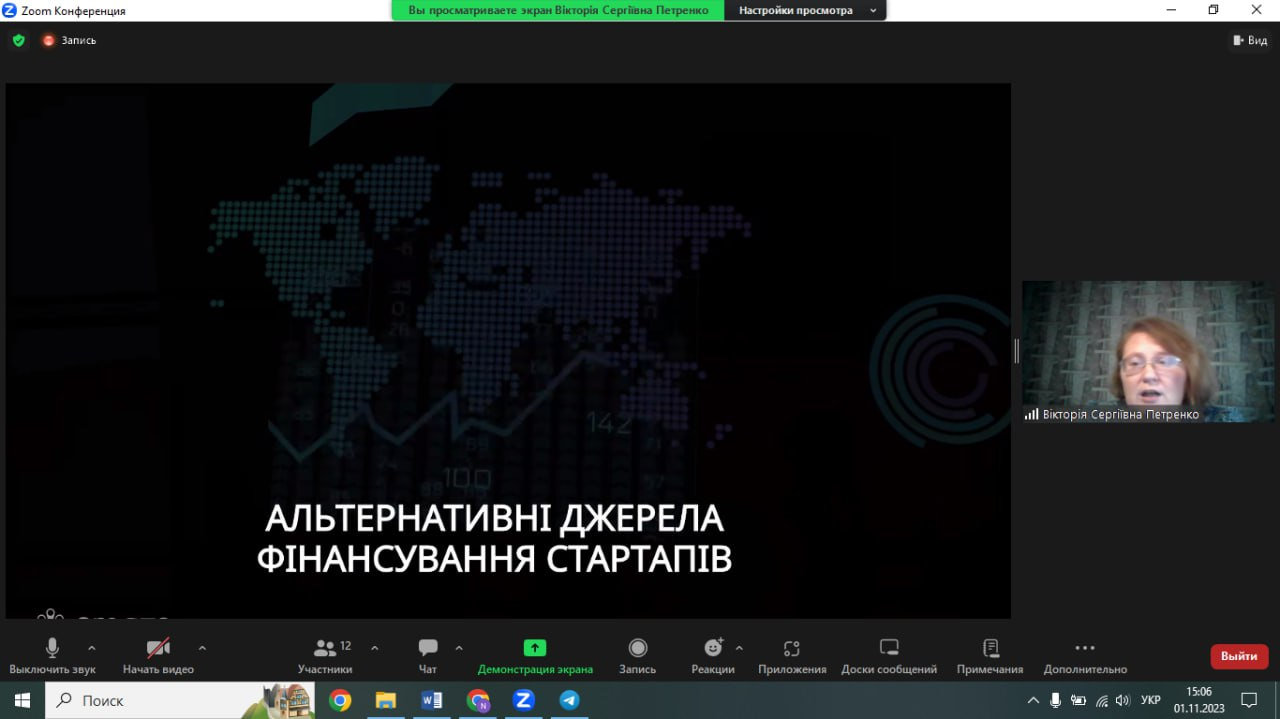Click the panel divider handle beside video

point(1016,350)
